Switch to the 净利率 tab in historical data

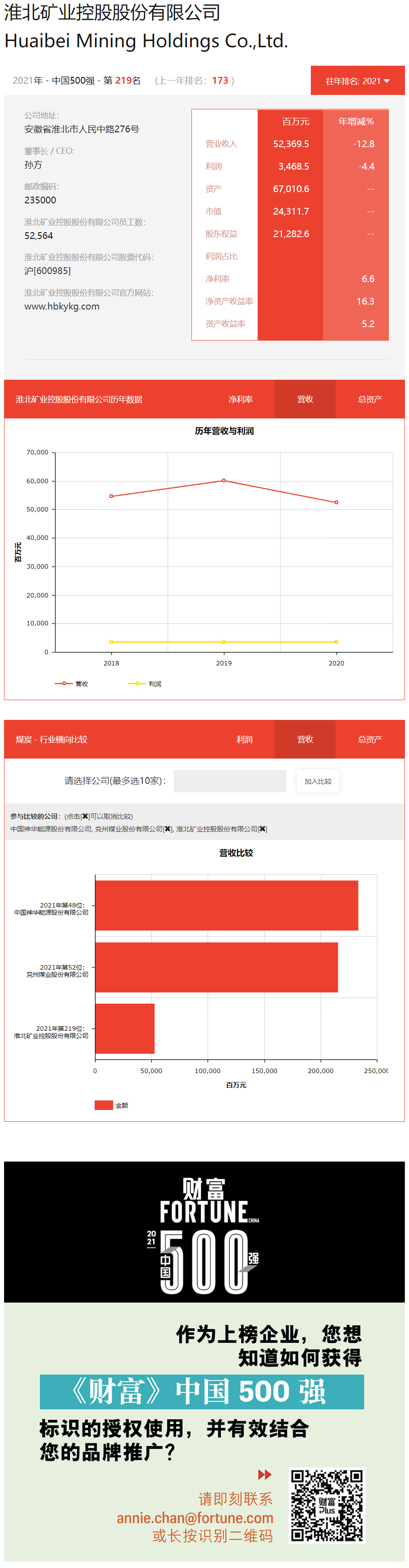(240, 399)
